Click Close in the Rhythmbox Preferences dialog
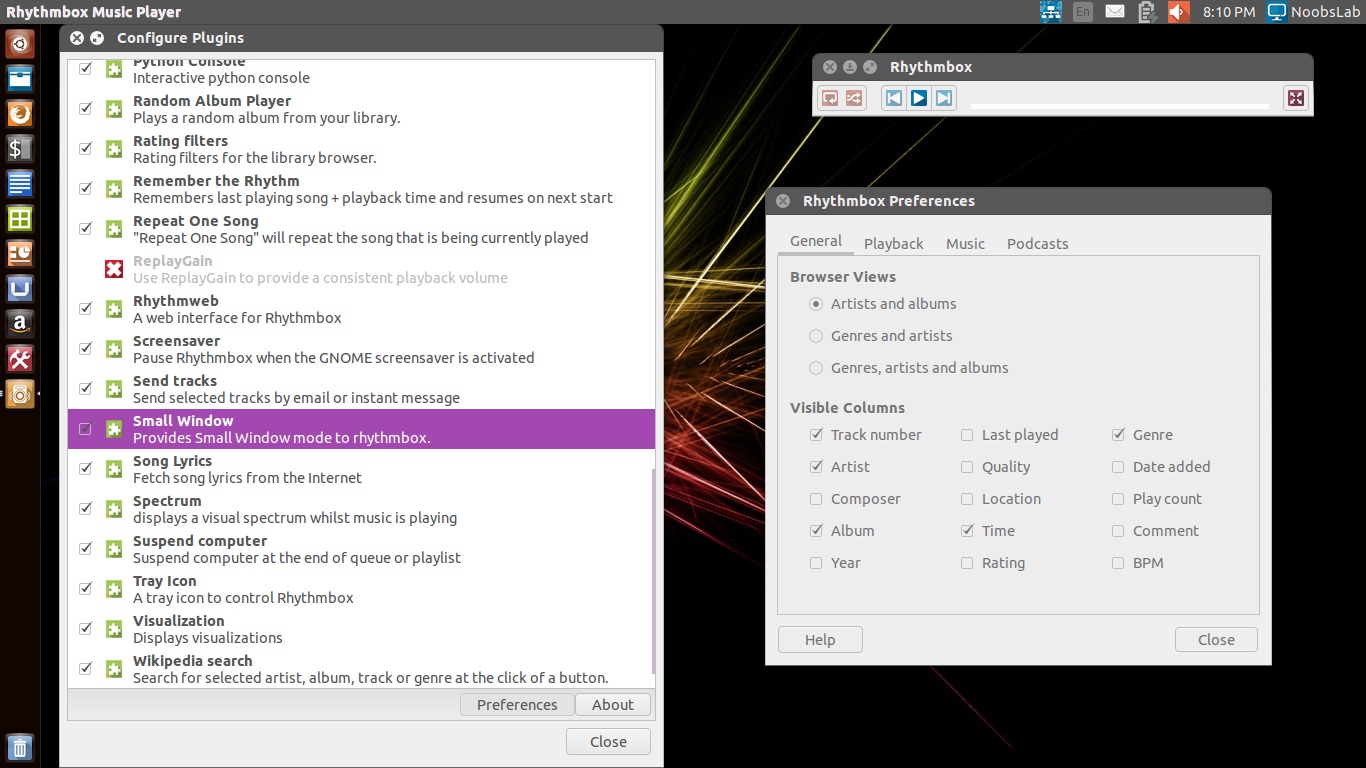The width and height of the screenshot is (1366, 768). coord(1216,640)
